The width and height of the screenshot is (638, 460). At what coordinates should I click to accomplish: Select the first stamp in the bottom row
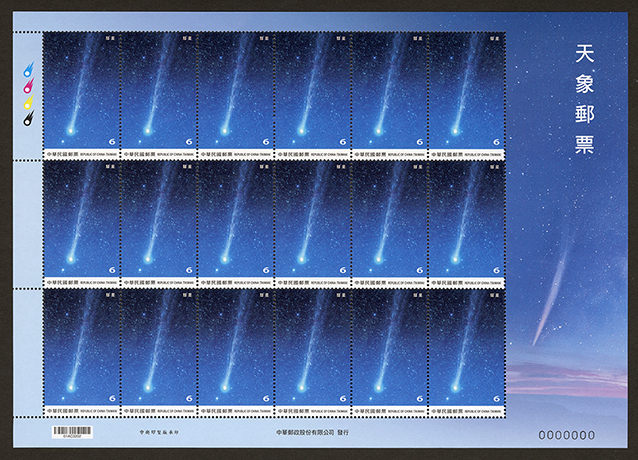81,353
